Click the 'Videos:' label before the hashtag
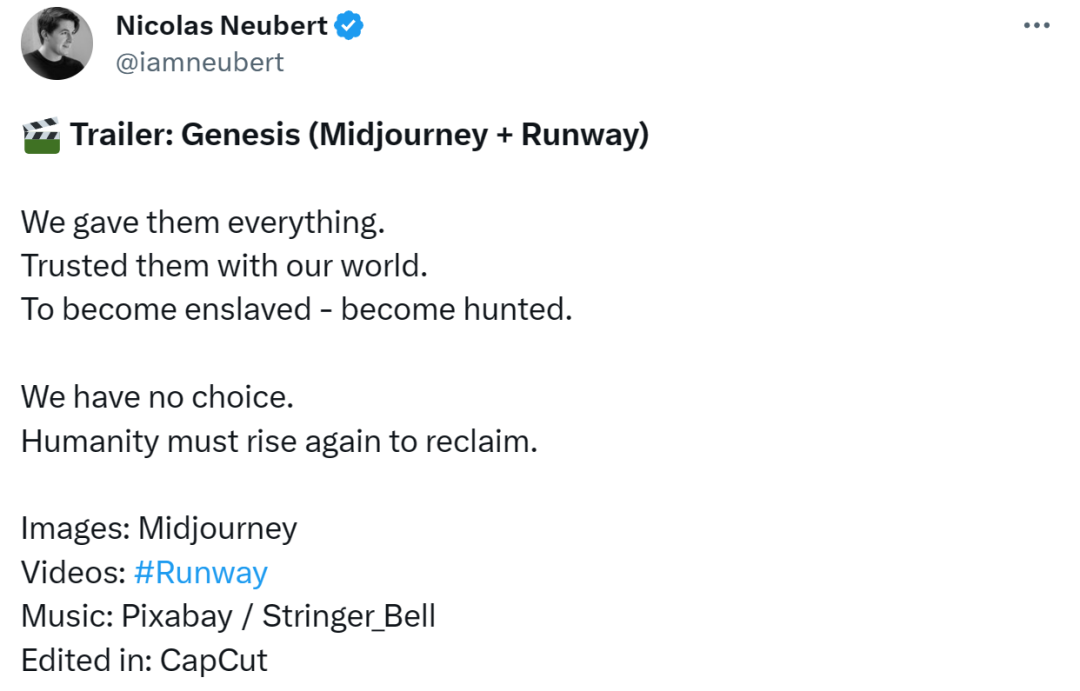1080x691 pixels. point(74,573)
